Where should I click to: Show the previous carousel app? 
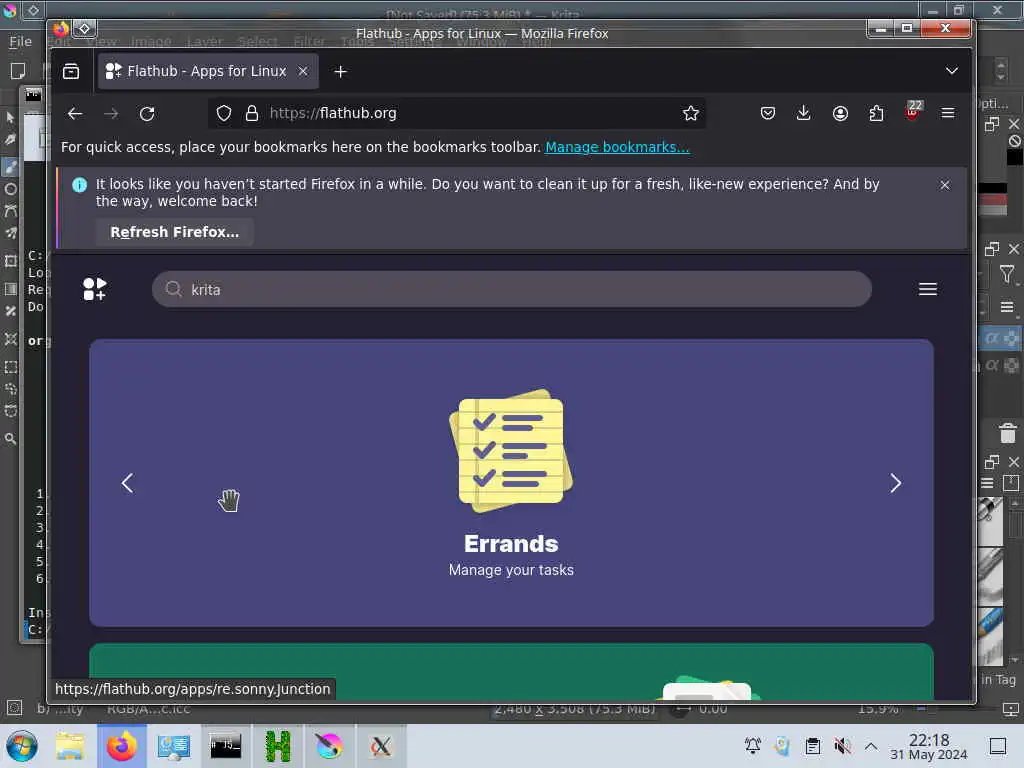coord(127,483)
